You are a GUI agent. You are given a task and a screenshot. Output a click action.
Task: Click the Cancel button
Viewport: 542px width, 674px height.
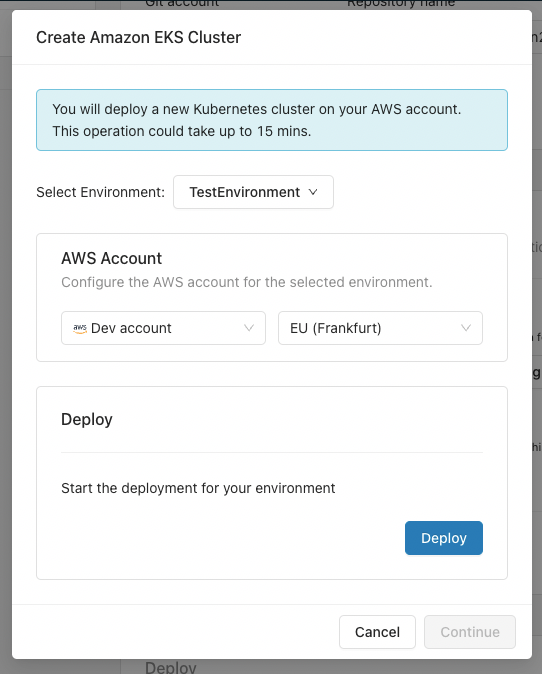pos(377,632)
